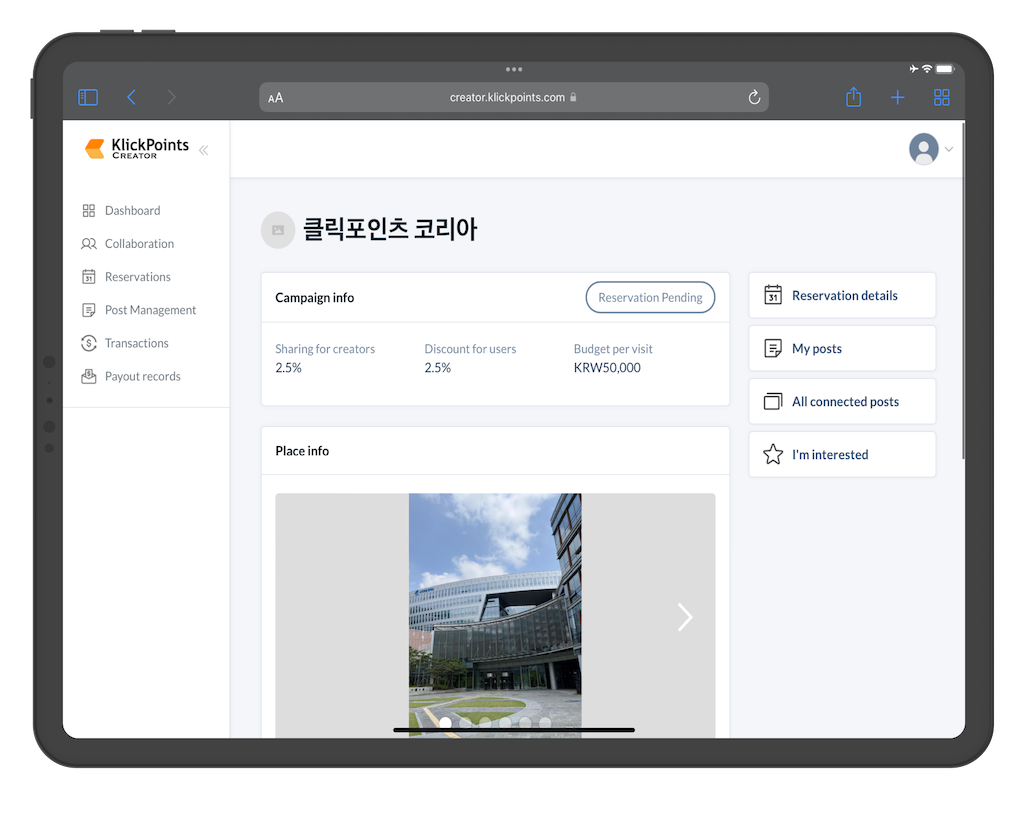1024x820 pixels.
Task: Open a new tab with plus icon
Action: 897,97
